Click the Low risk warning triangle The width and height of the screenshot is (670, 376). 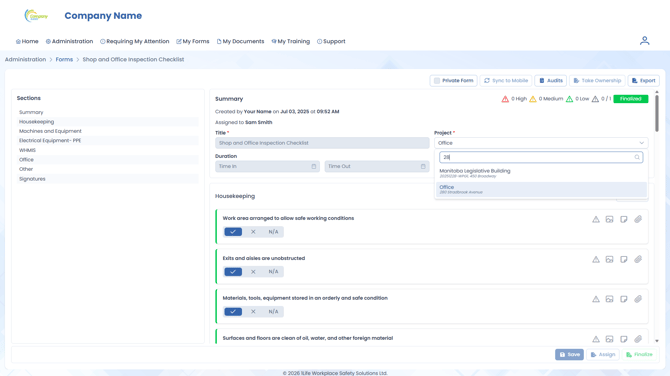[569, 99]
